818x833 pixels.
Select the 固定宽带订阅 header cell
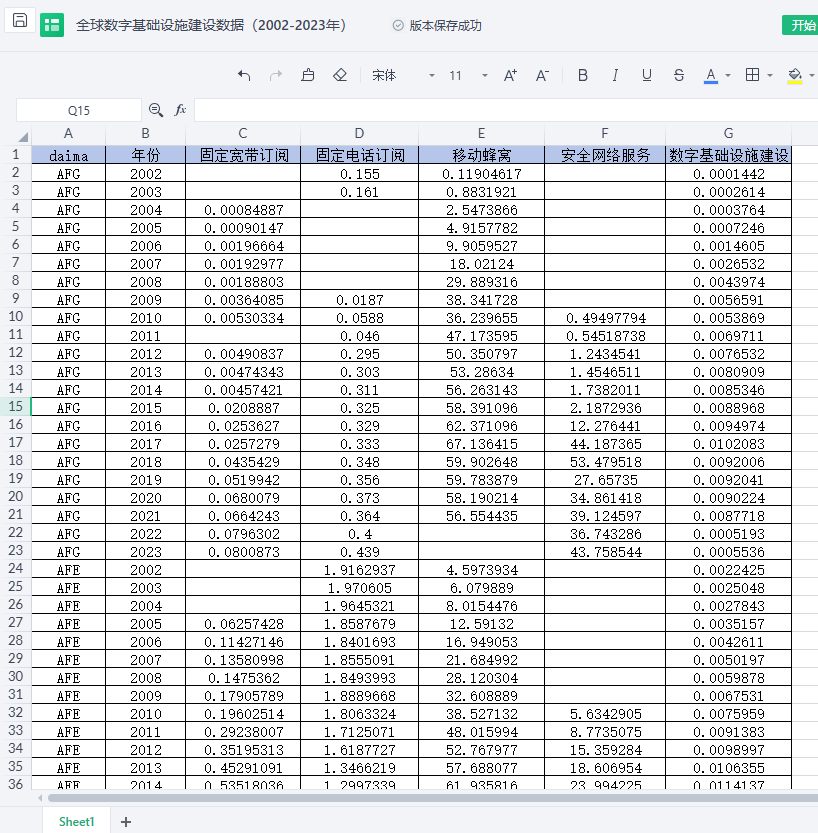[x=243, y=155]
